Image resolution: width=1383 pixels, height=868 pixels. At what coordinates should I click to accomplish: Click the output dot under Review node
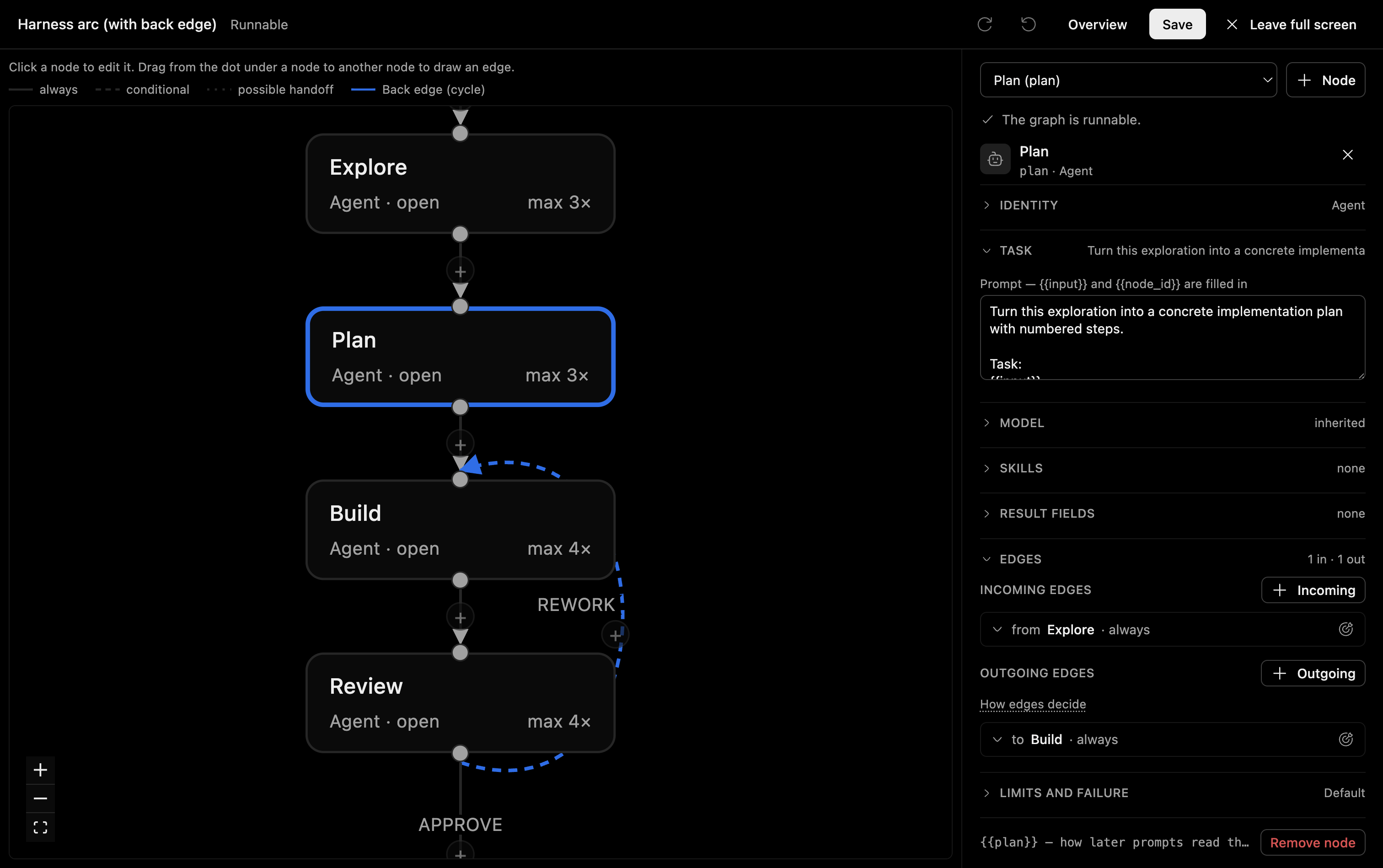pyautogui.click(x=460, y=753)
